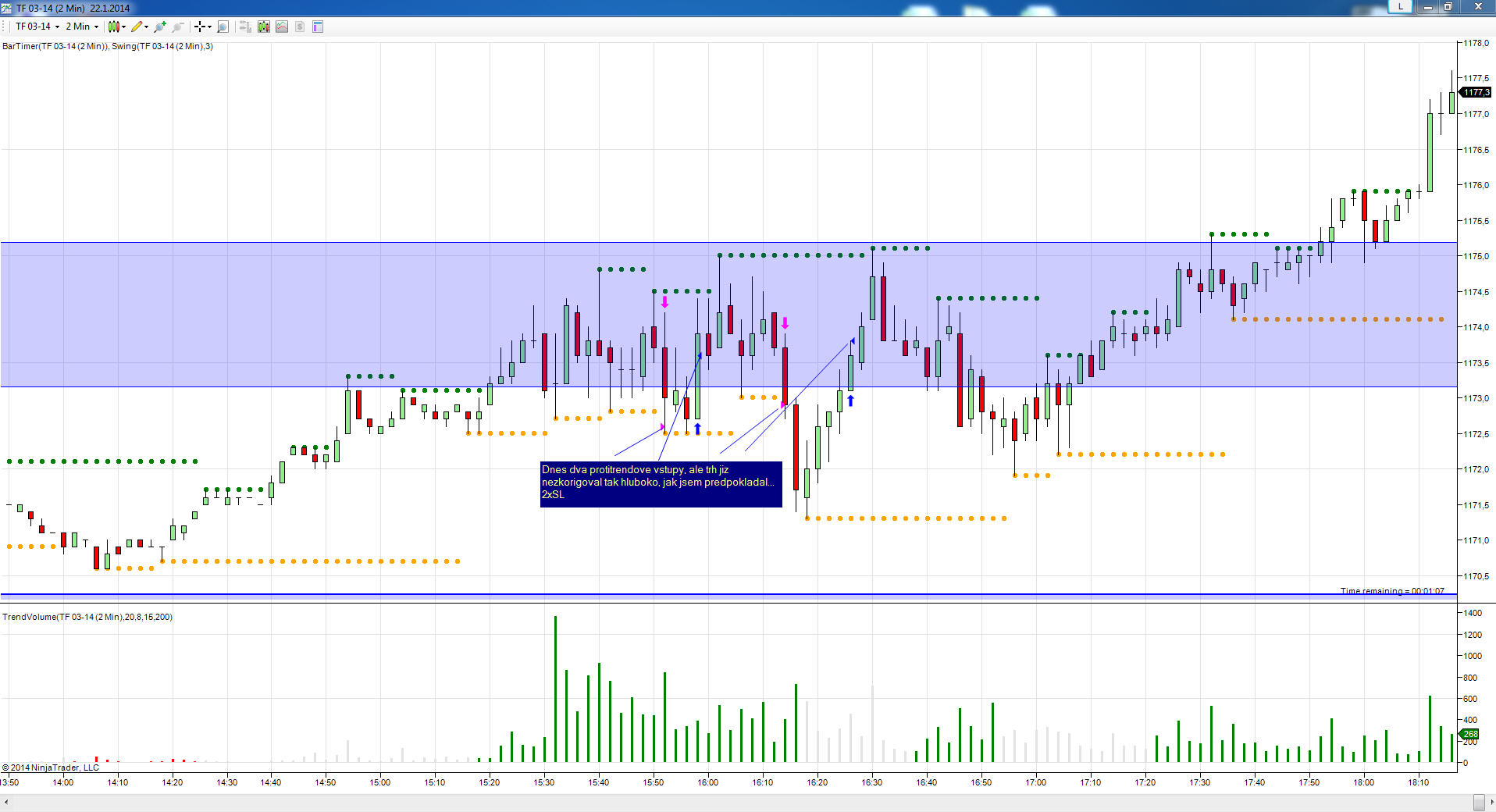Click the L link button in title bar

(x=1401, y=6)
